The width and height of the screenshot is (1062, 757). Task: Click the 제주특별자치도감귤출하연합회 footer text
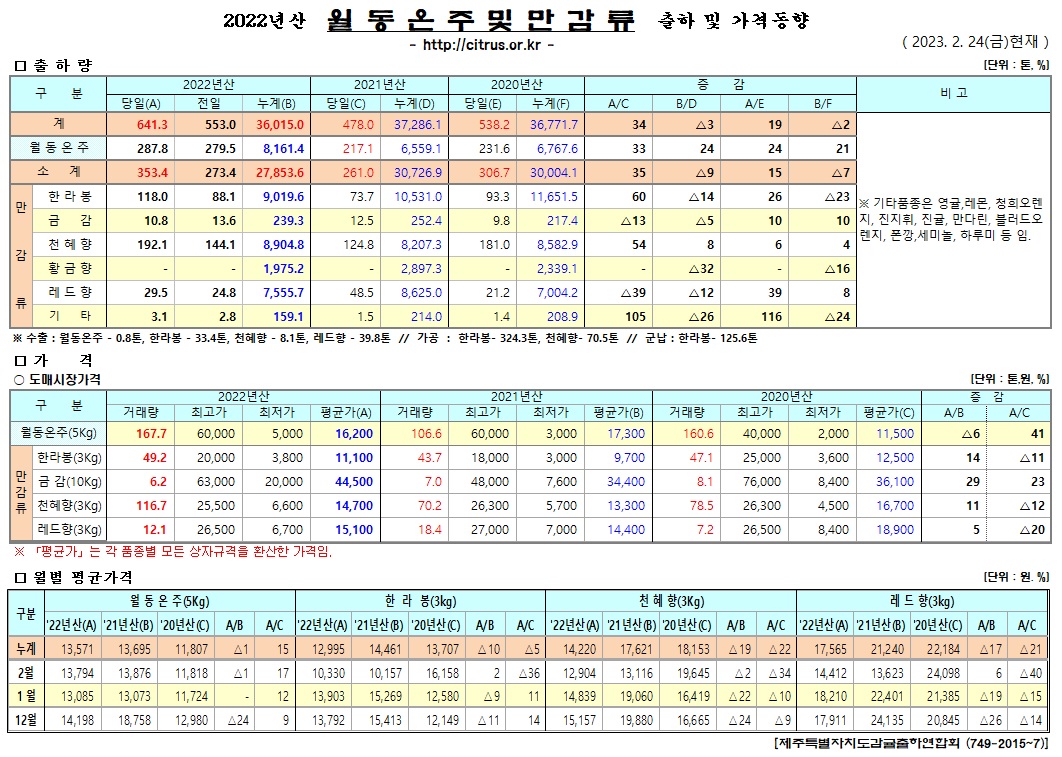pyautogui.click(x=910, y=745)
